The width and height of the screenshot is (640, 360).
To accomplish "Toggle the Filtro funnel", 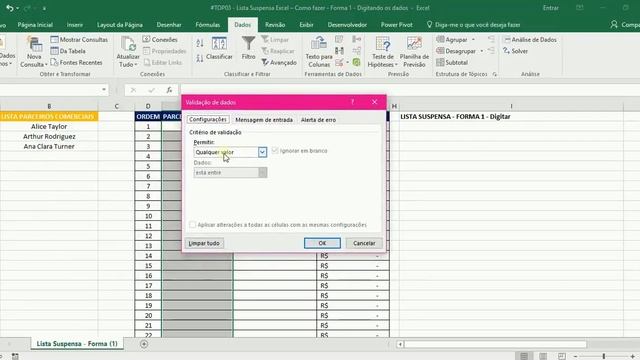I will (248, 48).
